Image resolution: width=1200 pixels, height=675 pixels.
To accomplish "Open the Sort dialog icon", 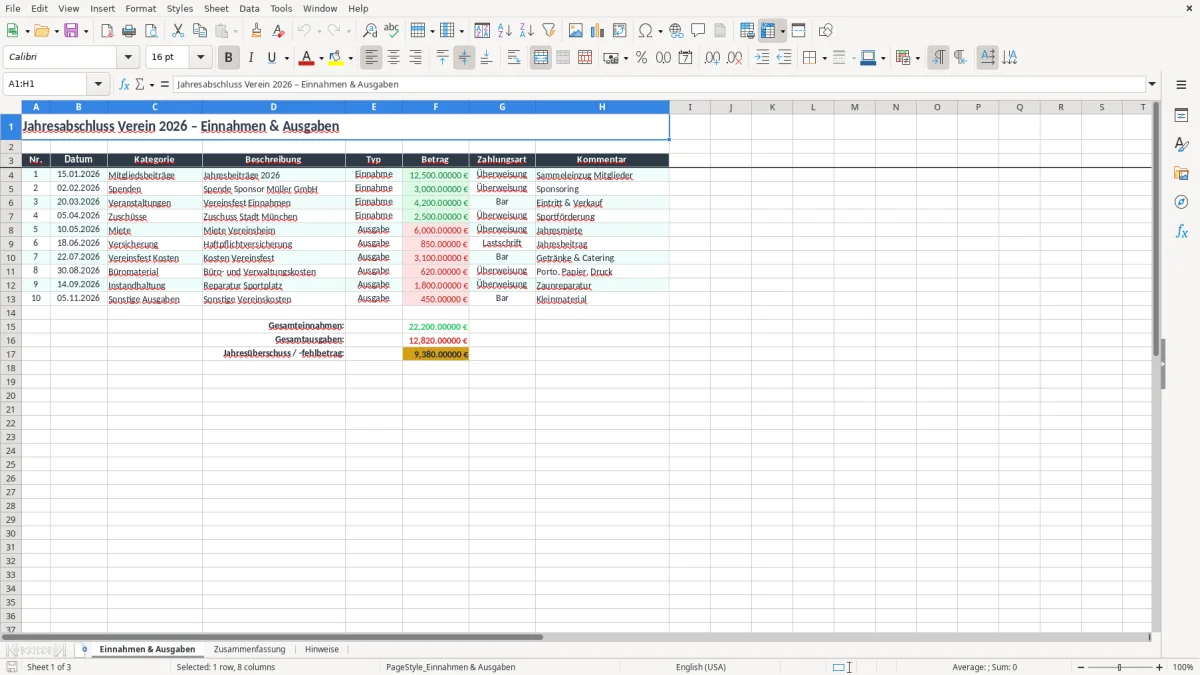I will [x=482, y=31].
